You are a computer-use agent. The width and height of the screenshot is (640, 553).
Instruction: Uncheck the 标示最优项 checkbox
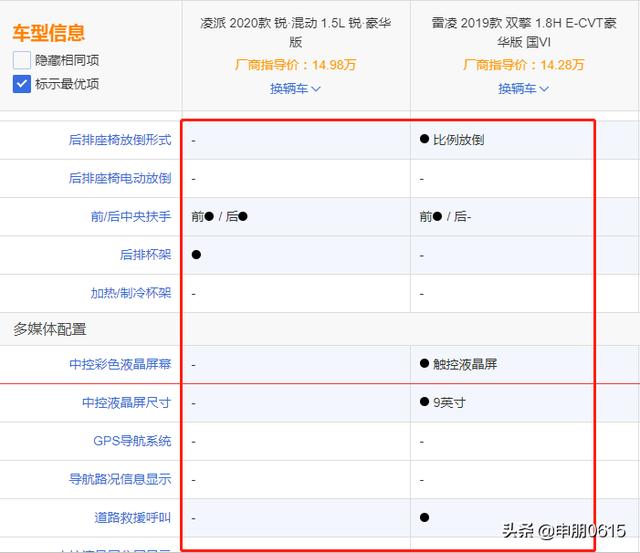point(22,84)
